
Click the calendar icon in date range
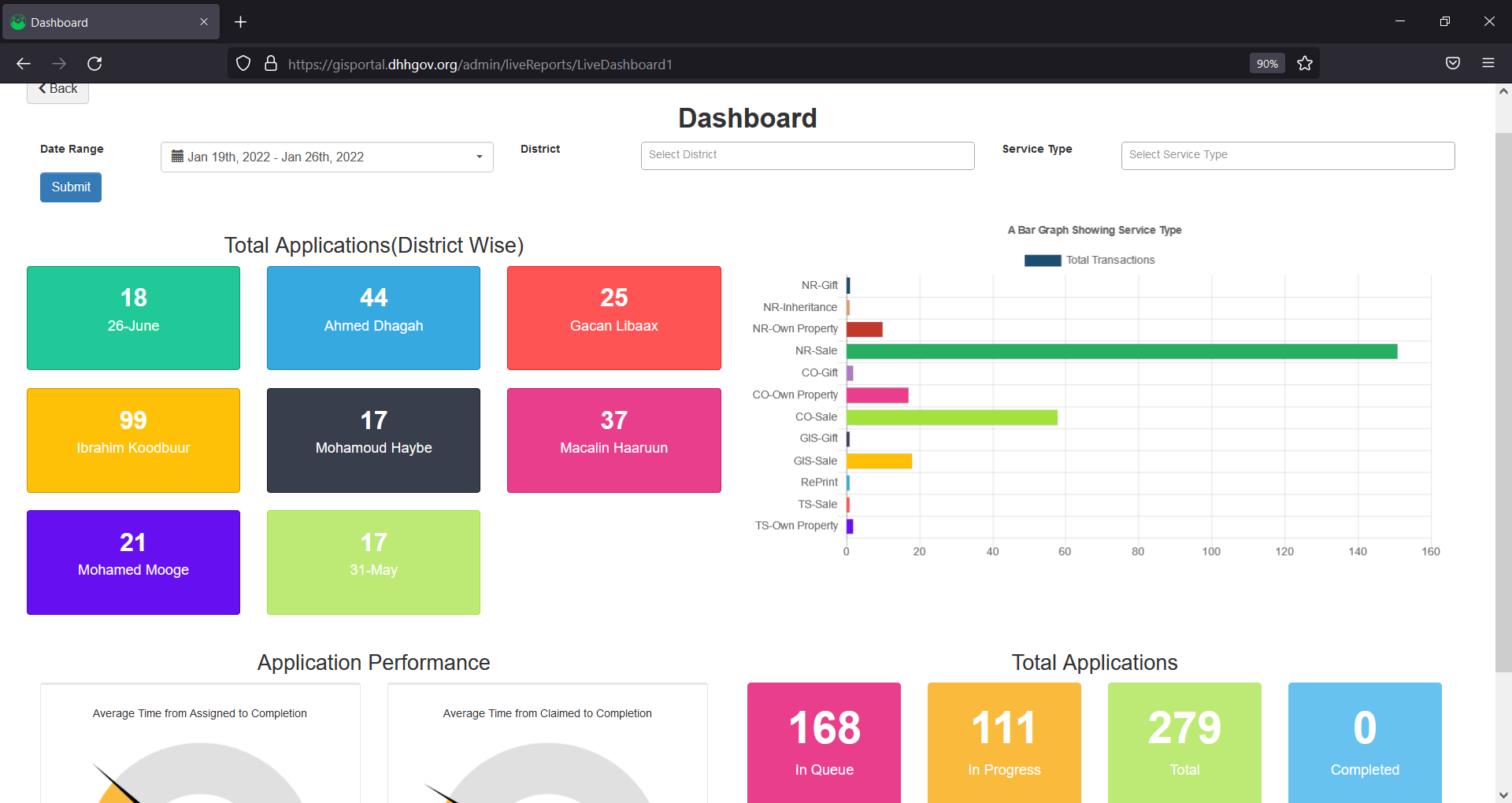(177, 156)
